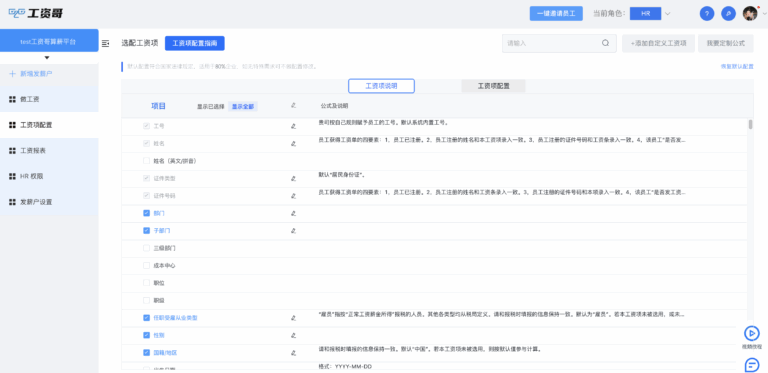Click the grid icon beside 做工资
This screenshot has width=768, height=373.
pos(12,99)
